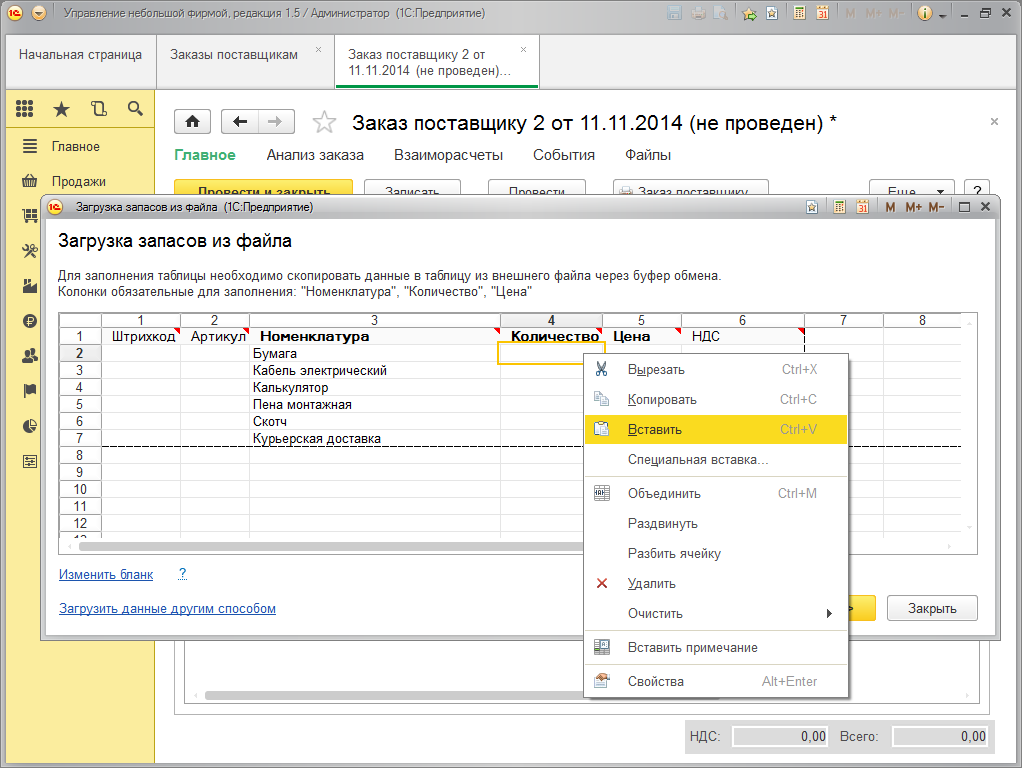The width and height of the screenshot is (1022, 768).
Task: Click the Закрыть button in the dialog
Action: coord(932,608)
